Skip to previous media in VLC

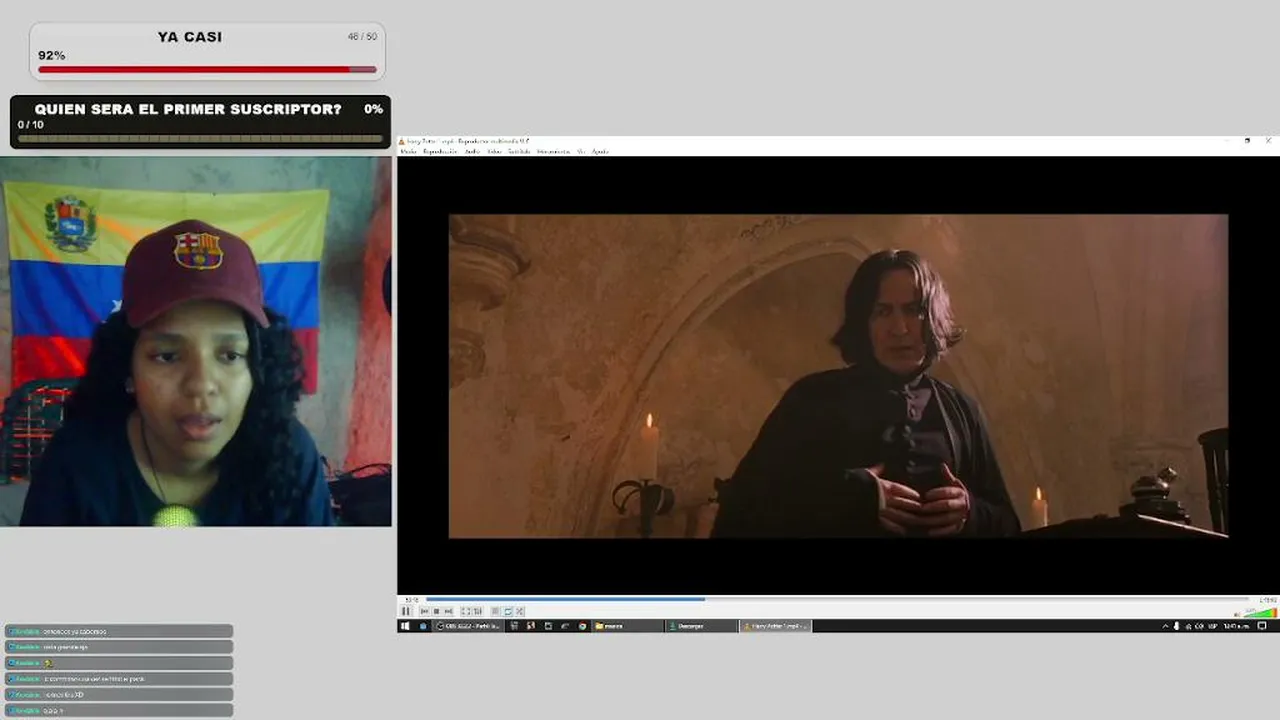coord(425,611)
